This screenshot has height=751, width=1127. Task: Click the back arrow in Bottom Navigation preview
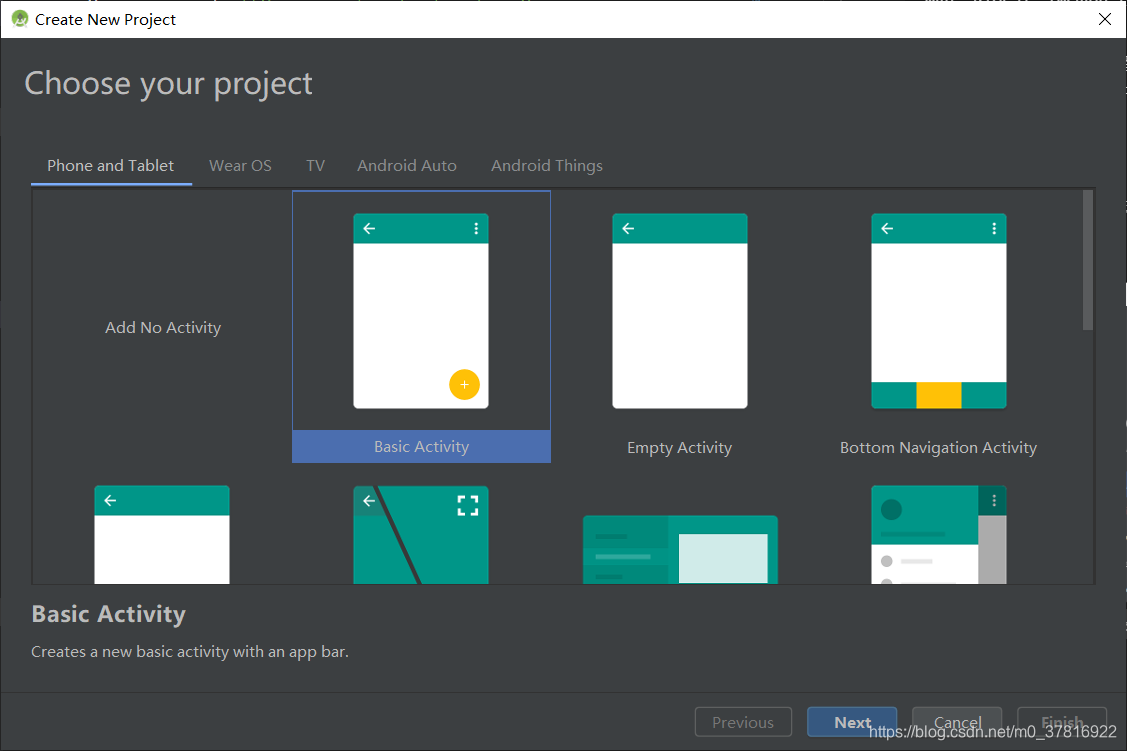[887, 229]
